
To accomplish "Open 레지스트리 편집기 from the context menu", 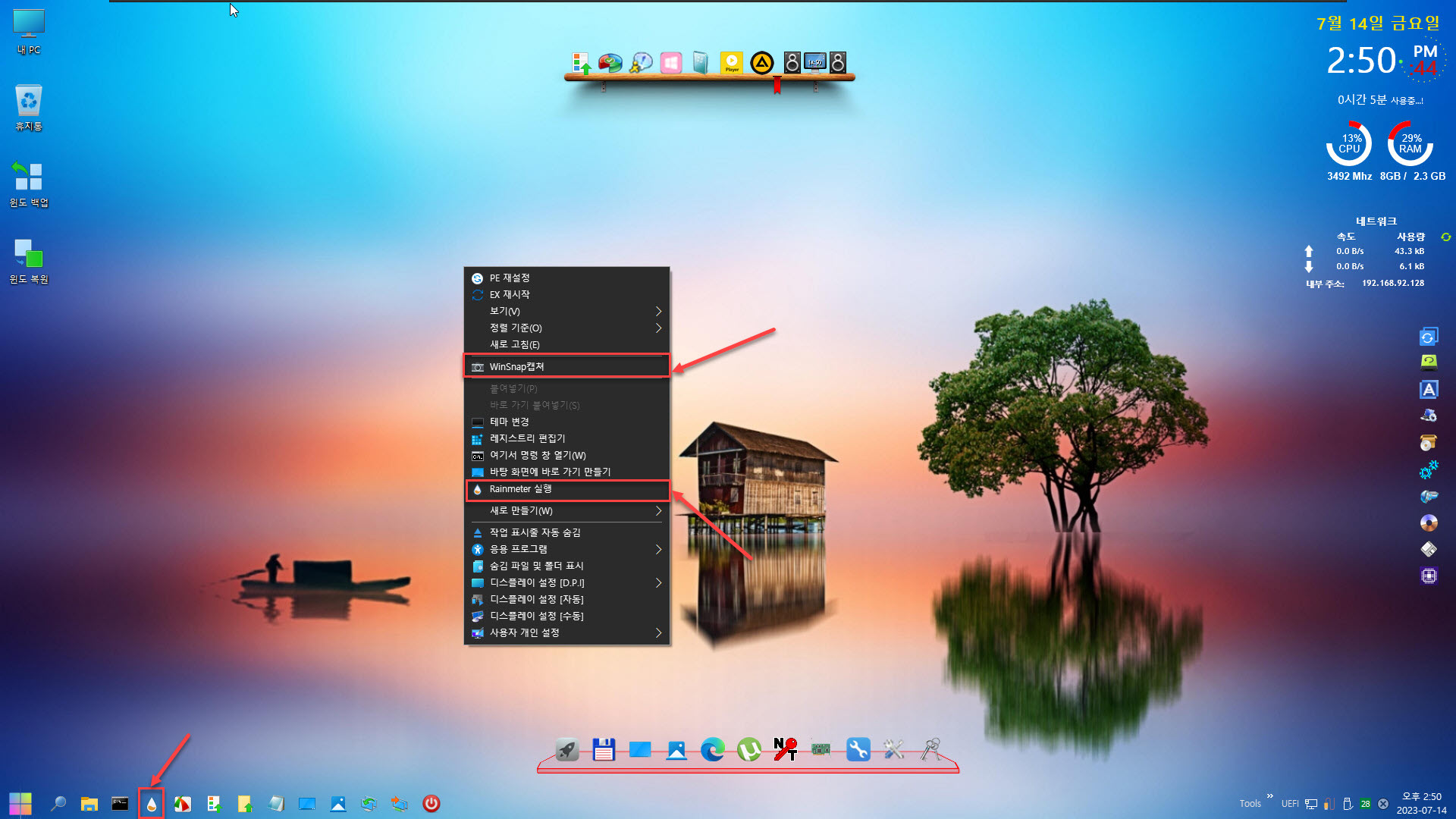I will tap(566, 439).
